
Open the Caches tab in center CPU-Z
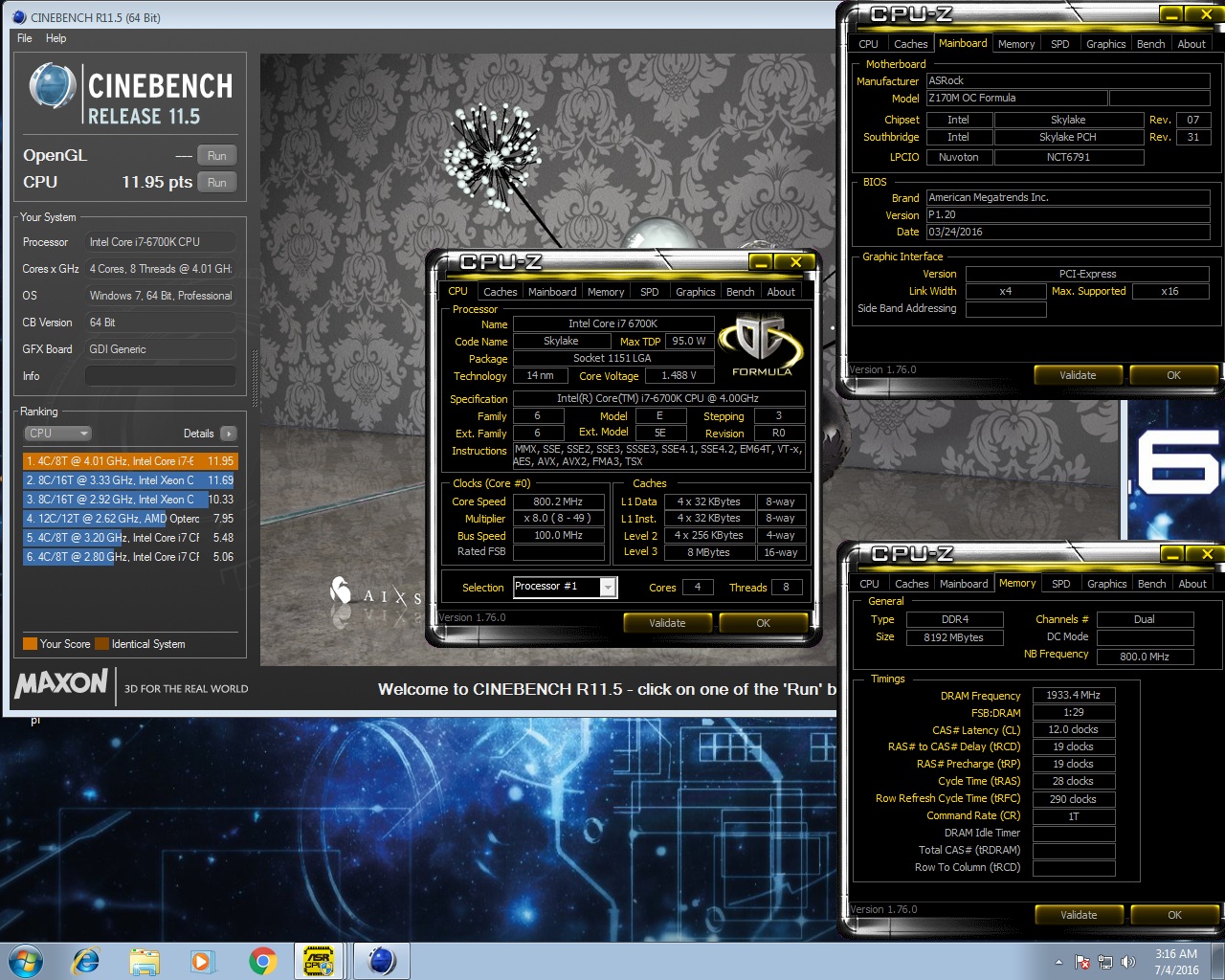point(500,292)
